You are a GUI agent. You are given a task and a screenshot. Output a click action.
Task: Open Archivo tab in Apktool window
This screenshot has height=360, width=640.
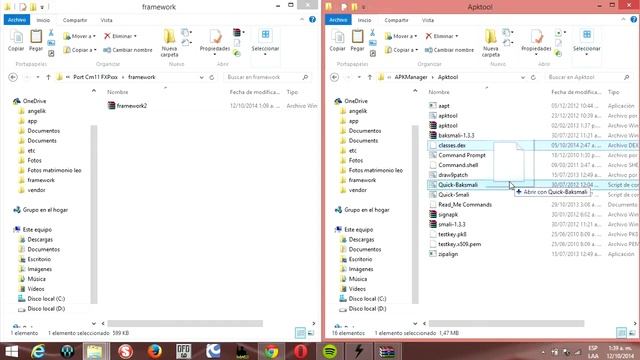click(x=338, y=20)
